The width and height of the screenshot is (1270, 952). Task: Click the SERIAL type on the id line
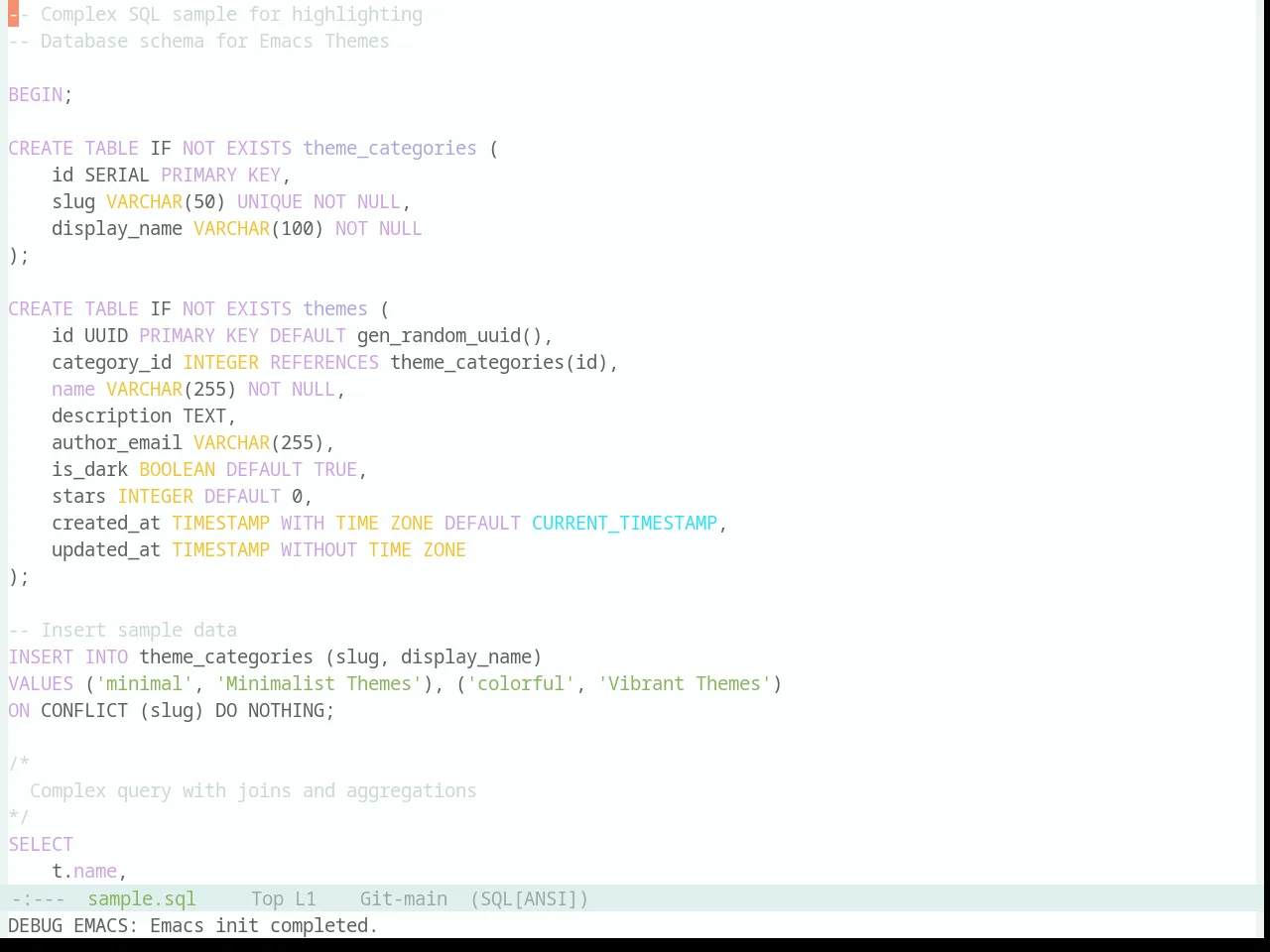point(117,175)
